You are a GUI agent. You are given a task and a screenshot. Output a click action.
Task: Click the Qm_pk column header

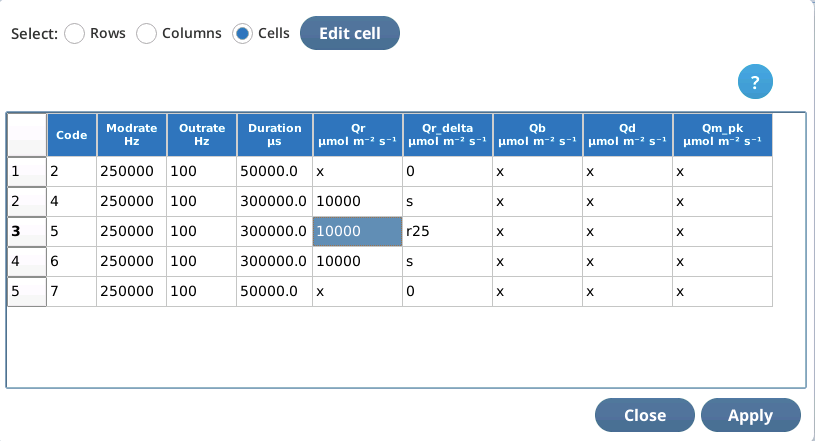(x=722, y=135)
